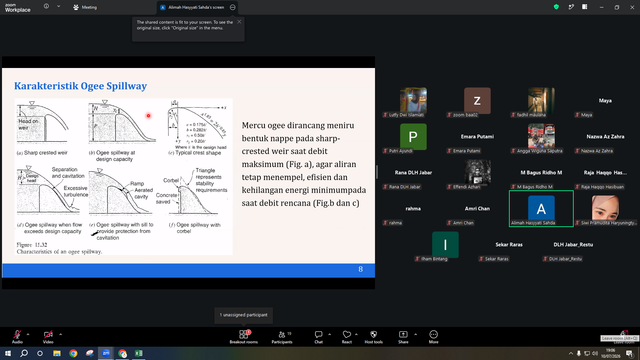The height and width of the screenshot is (360, 640).
Task: Click the green encryption shield icon
Action: 556,7
